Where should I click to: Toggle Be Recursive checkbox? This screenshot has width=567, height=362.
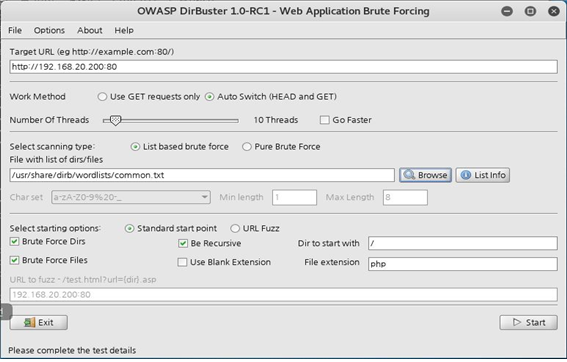(x=183, y=244)
